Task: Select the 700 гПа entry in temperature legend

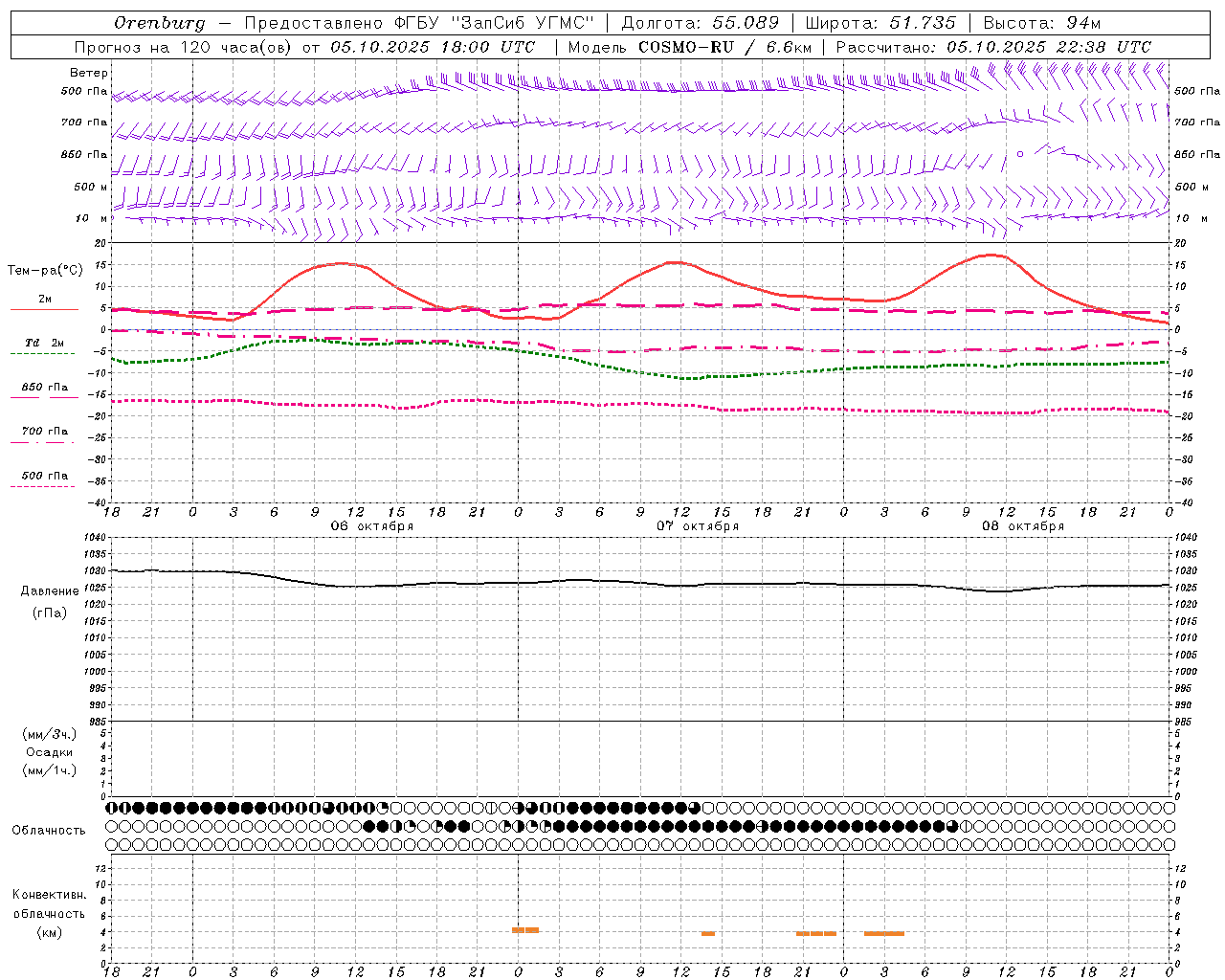Action: (x=45, y=431)
